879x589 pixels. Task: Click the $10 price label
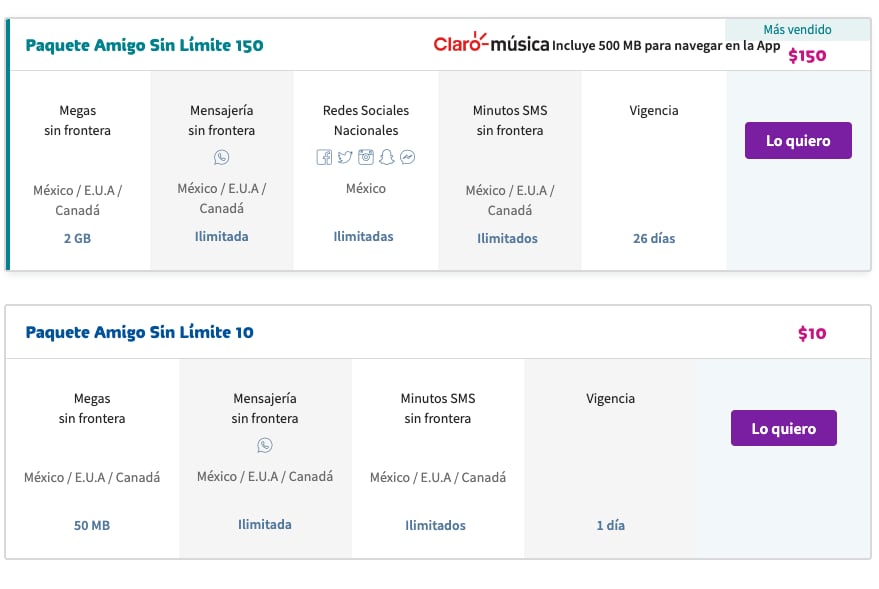(812, 333)
